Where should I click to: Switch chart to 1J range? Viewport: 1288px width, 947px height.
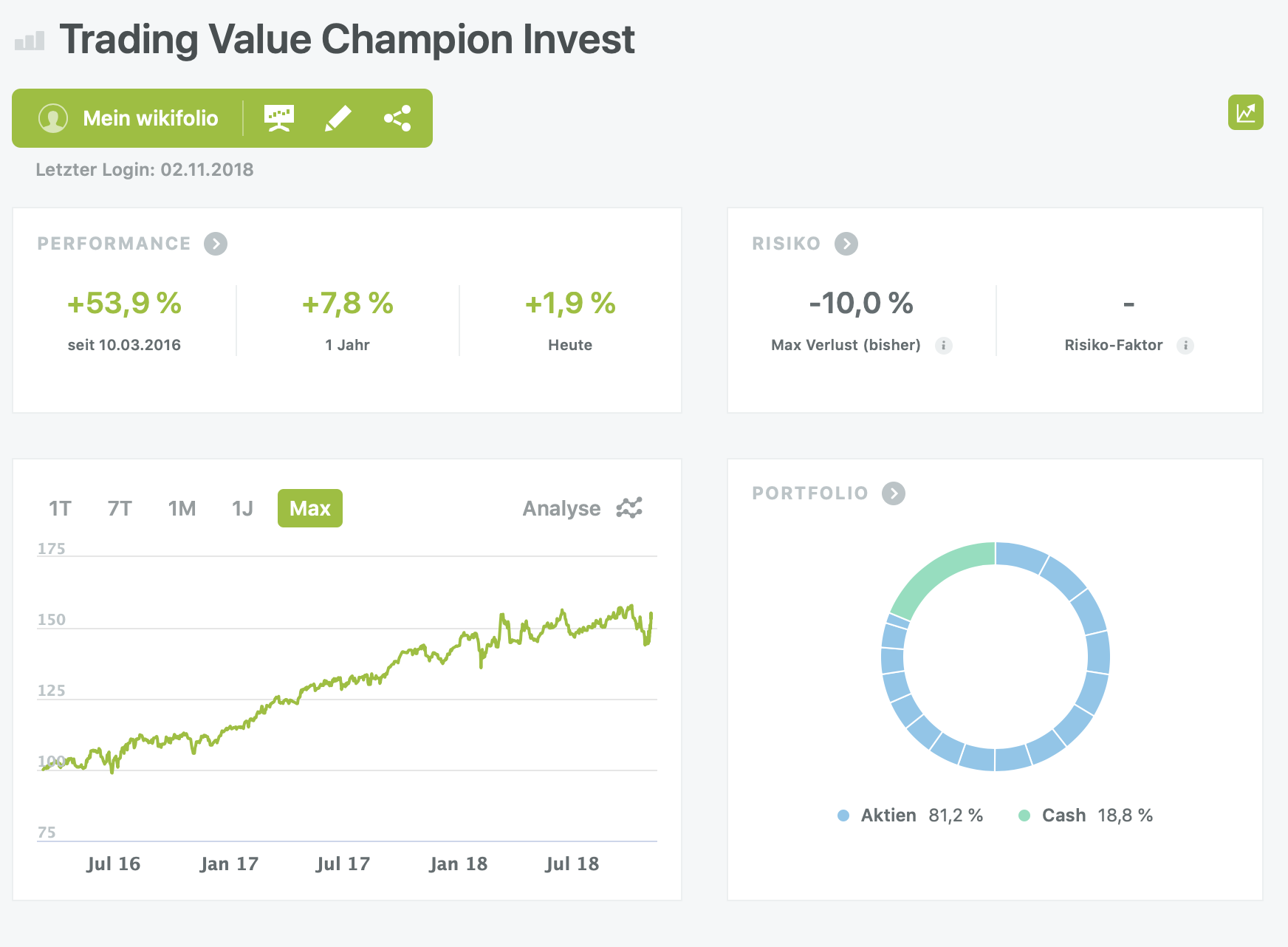click(x=242, y=508)
